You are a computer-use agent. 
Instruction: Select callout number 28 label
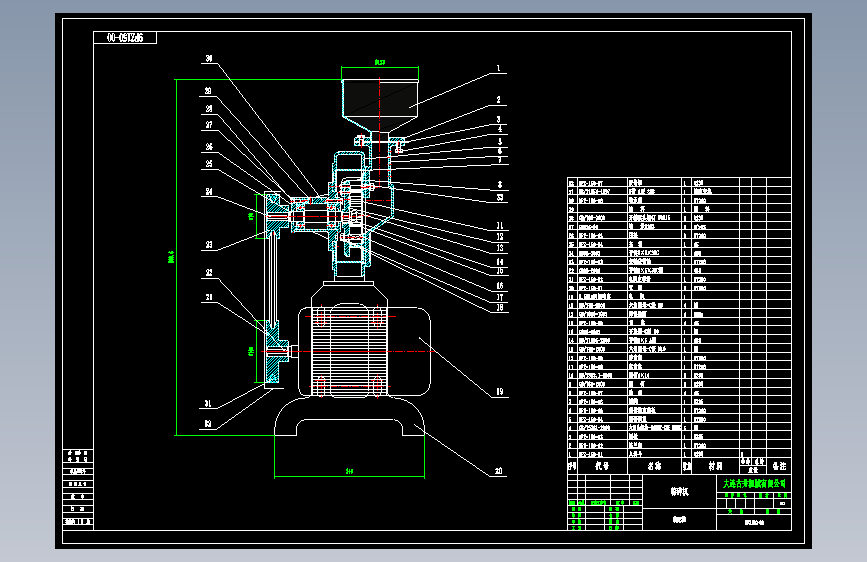[209, 109]
